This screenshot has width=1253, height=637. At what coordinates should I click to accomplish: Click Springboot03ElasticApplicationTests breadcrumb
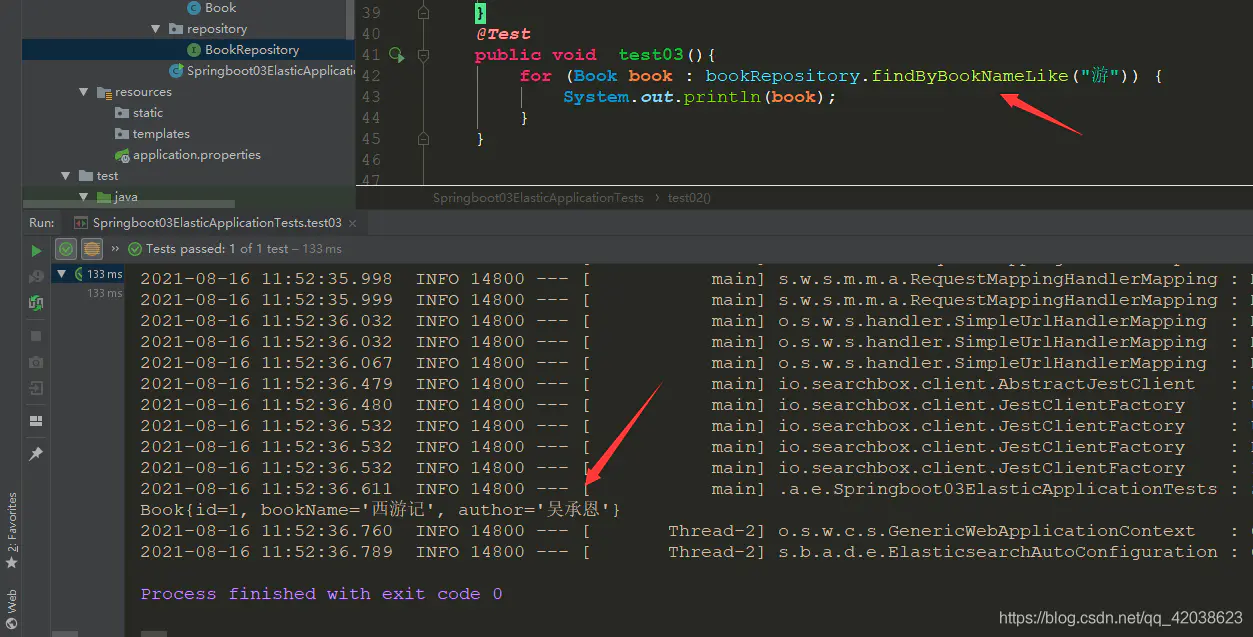(x=538, y=198)
